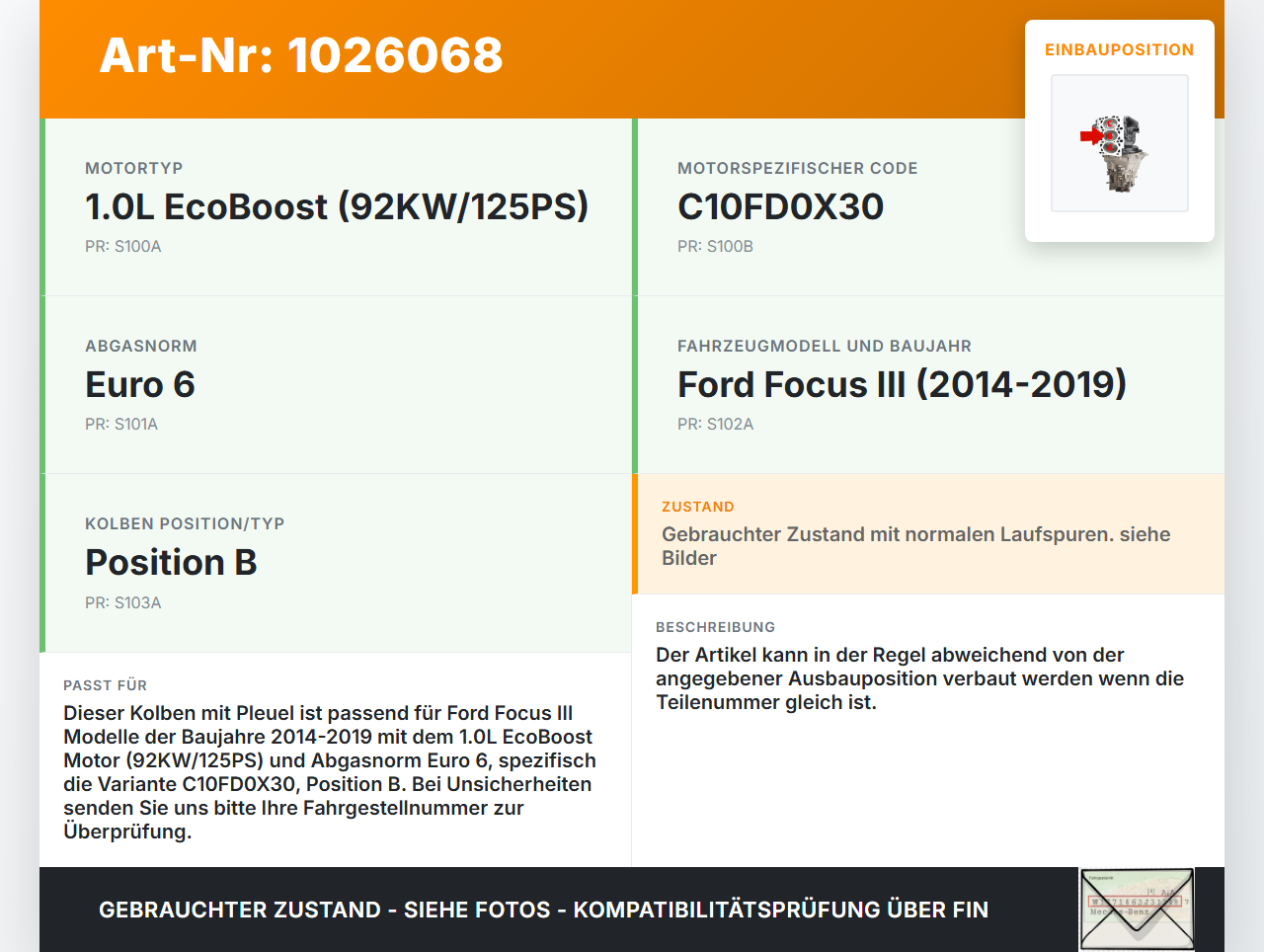Click the Gebrauchter Zustand mit normalen Laufspuren text

pos(916,546)
